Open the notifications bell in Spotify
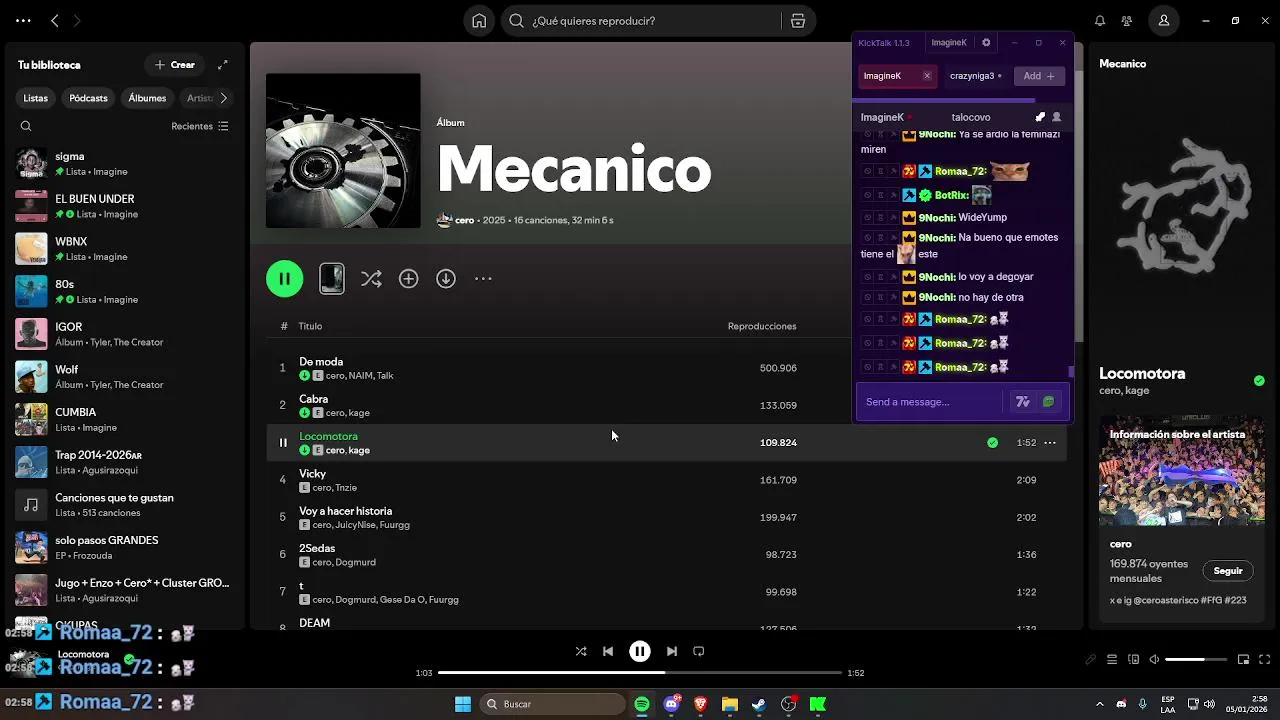 click(x=1100, y=21)
